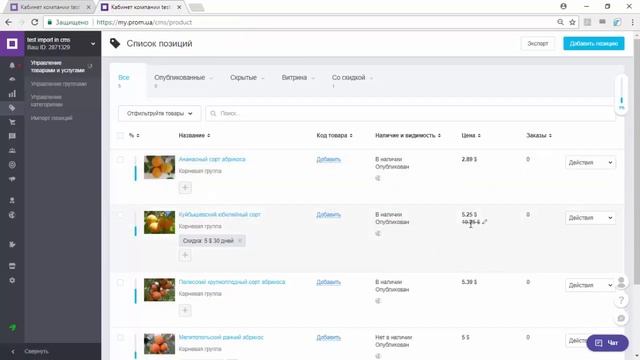Open the Чат chat button
The height and width of the screenshot is (360, 640).
click(607, 343)
